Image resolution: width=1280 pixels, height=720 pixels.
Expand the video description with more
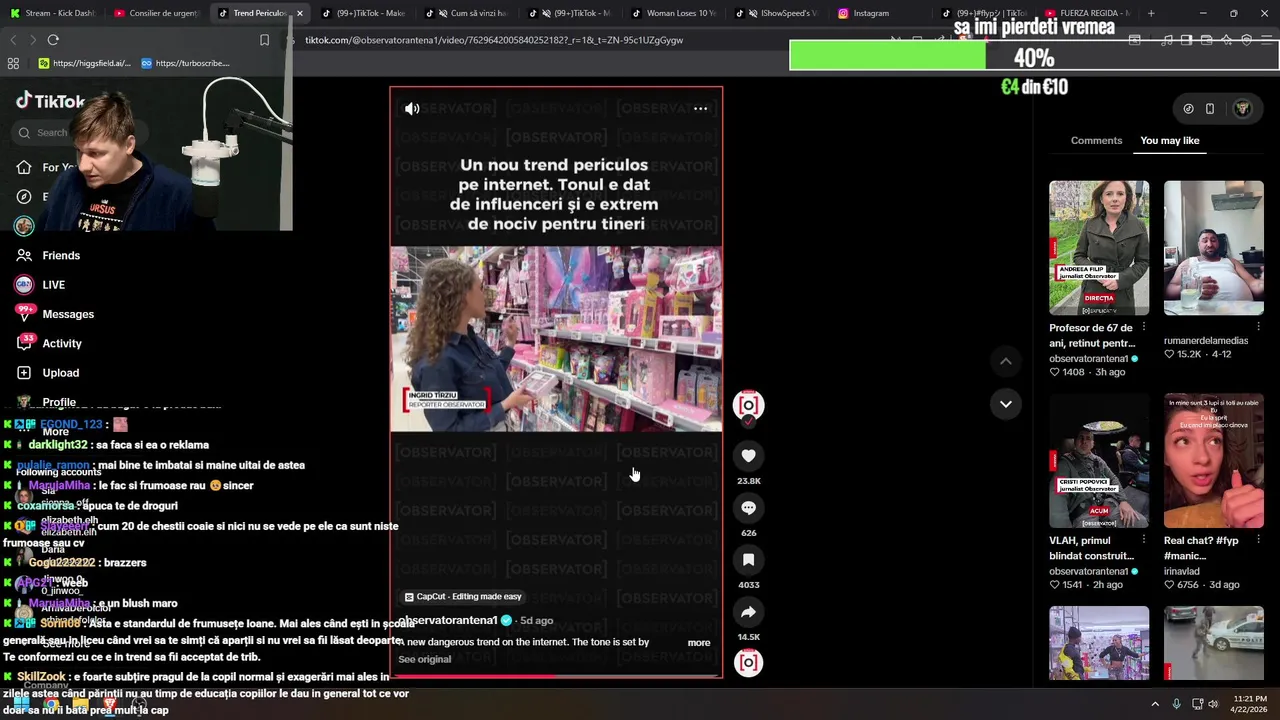(x=699, y=643)
